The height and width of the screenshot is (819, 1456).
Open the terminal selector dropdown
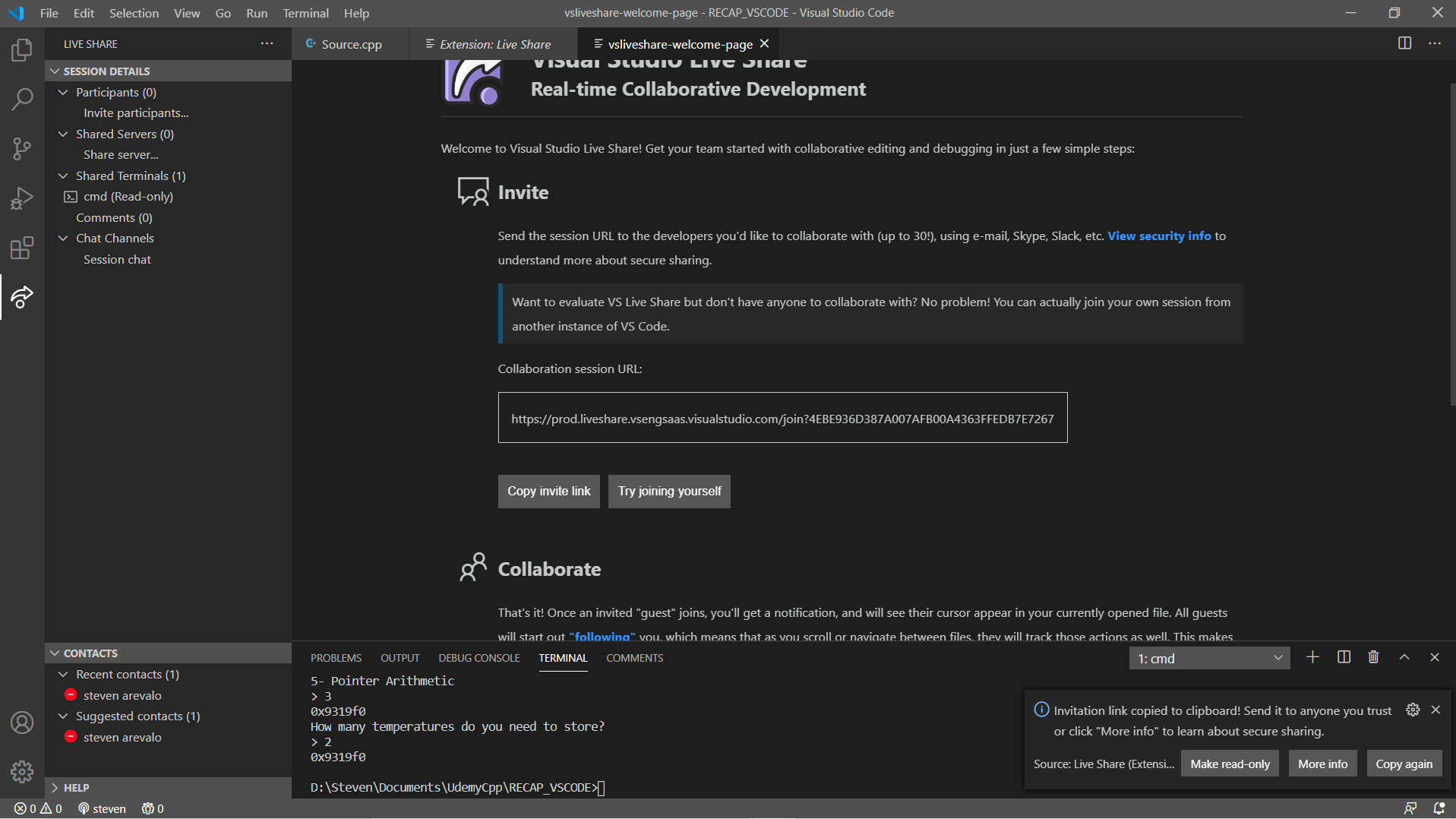click(1209, 659)
